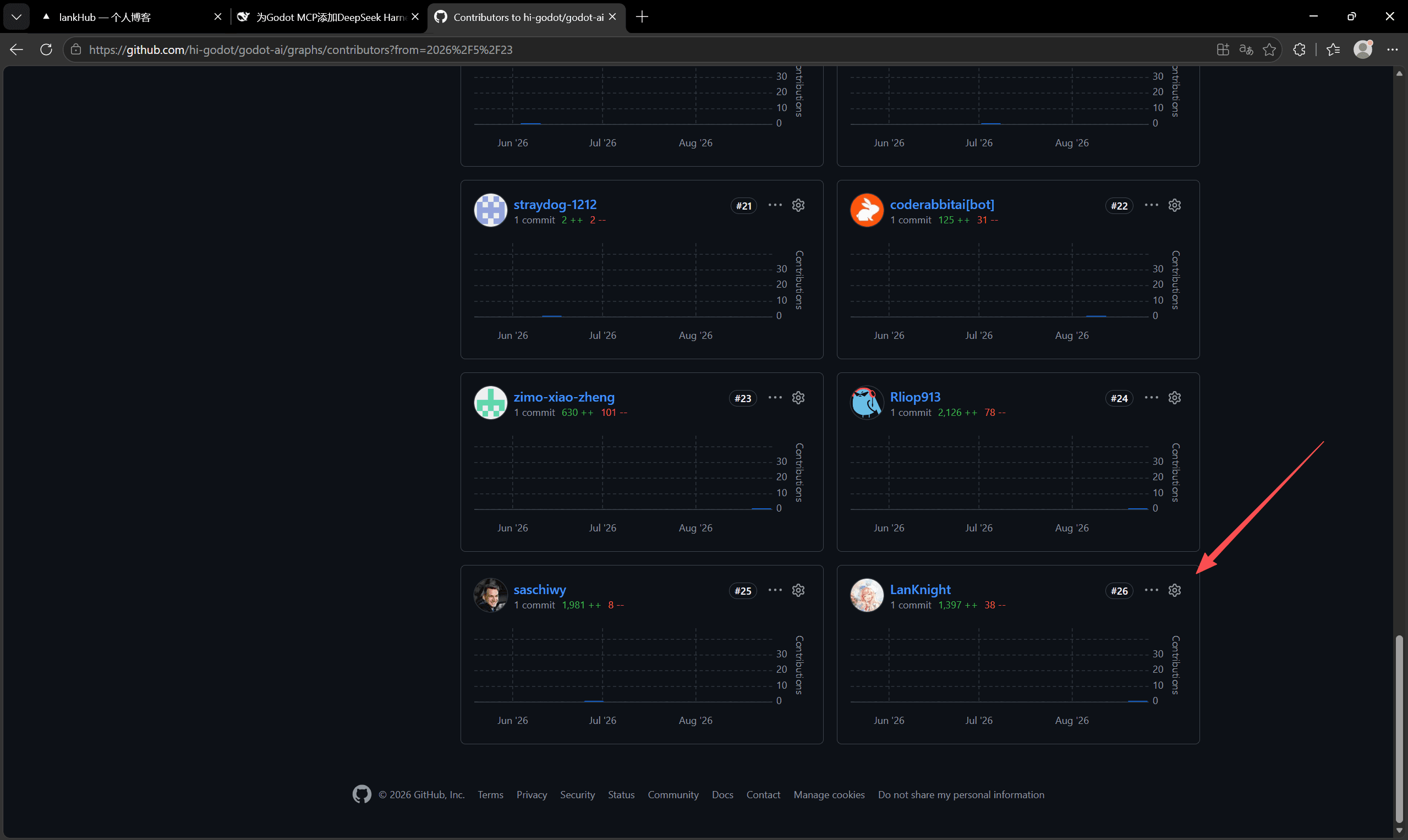Open three-dot menu on Rliop913 card
This screenshot has height=840, width=1408.
pyautogui.click(x=1152, y=397)
